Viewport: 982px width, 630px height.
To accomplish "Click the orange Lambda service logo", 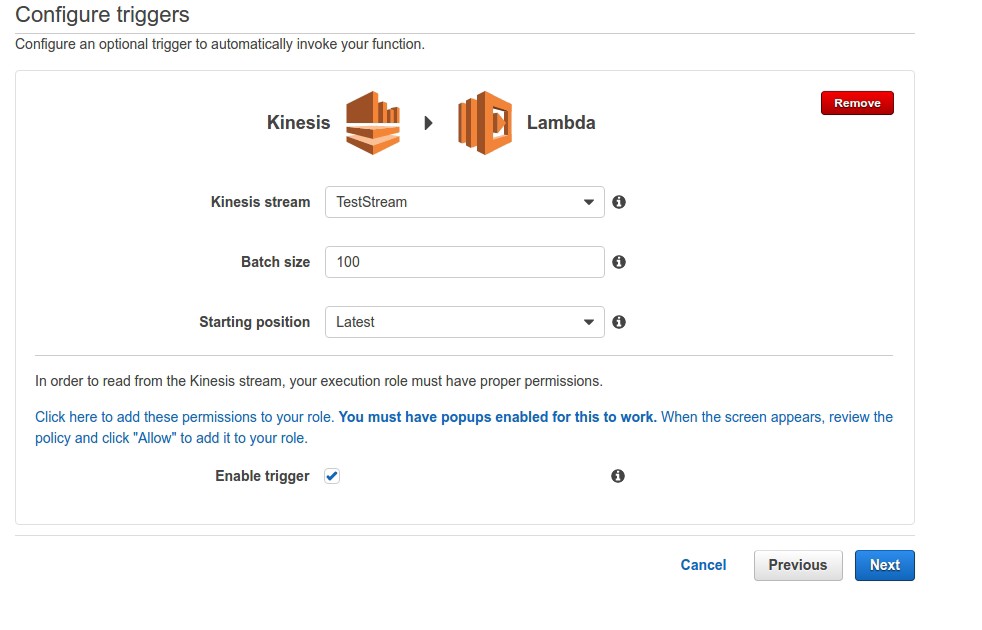I will pos(485,123).
